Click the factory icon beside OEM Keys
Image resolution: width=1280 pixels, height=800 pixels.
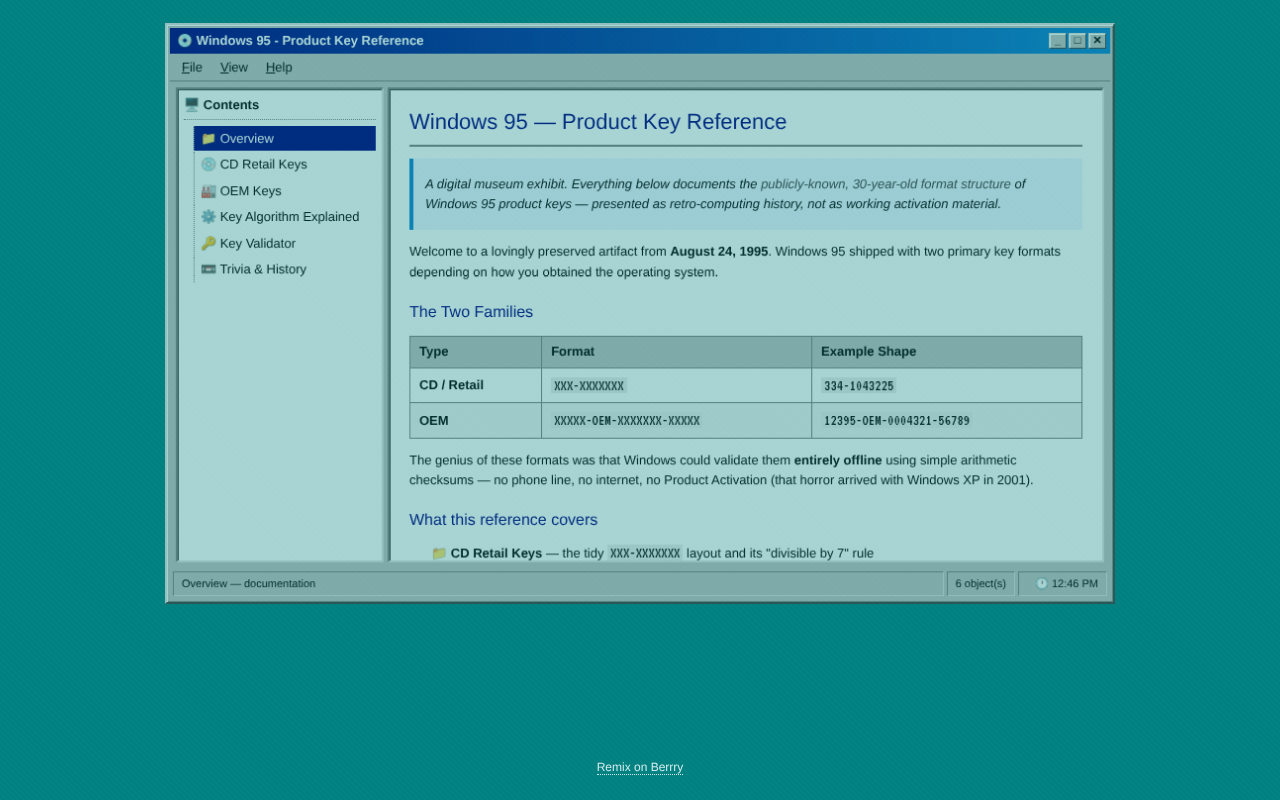point(208,191)
